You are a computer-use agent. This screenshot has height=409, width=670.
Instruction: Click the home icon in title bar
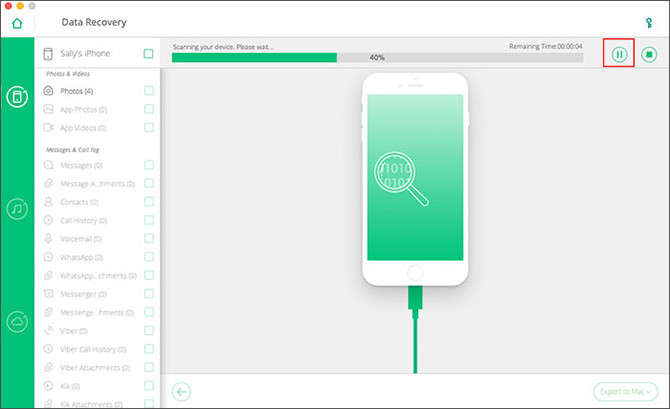click(x=17, y=22)
